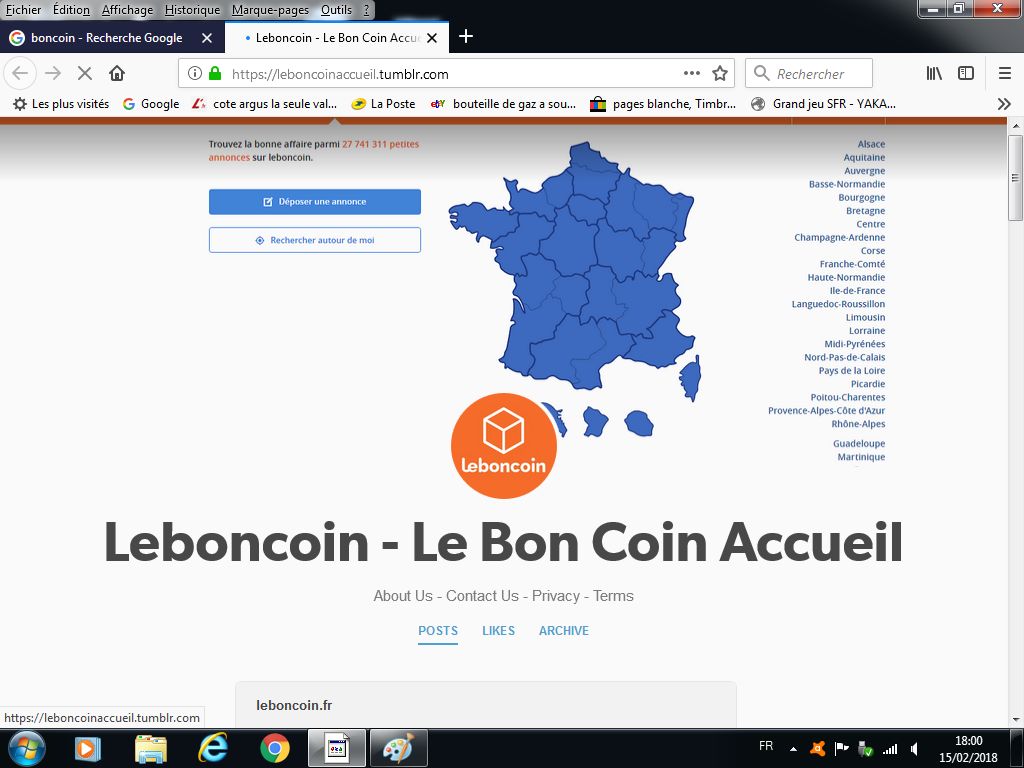Open the library bookshelf icon
Image resolution: width=1024 pixels, height=768 pixels.
(934, 73)
